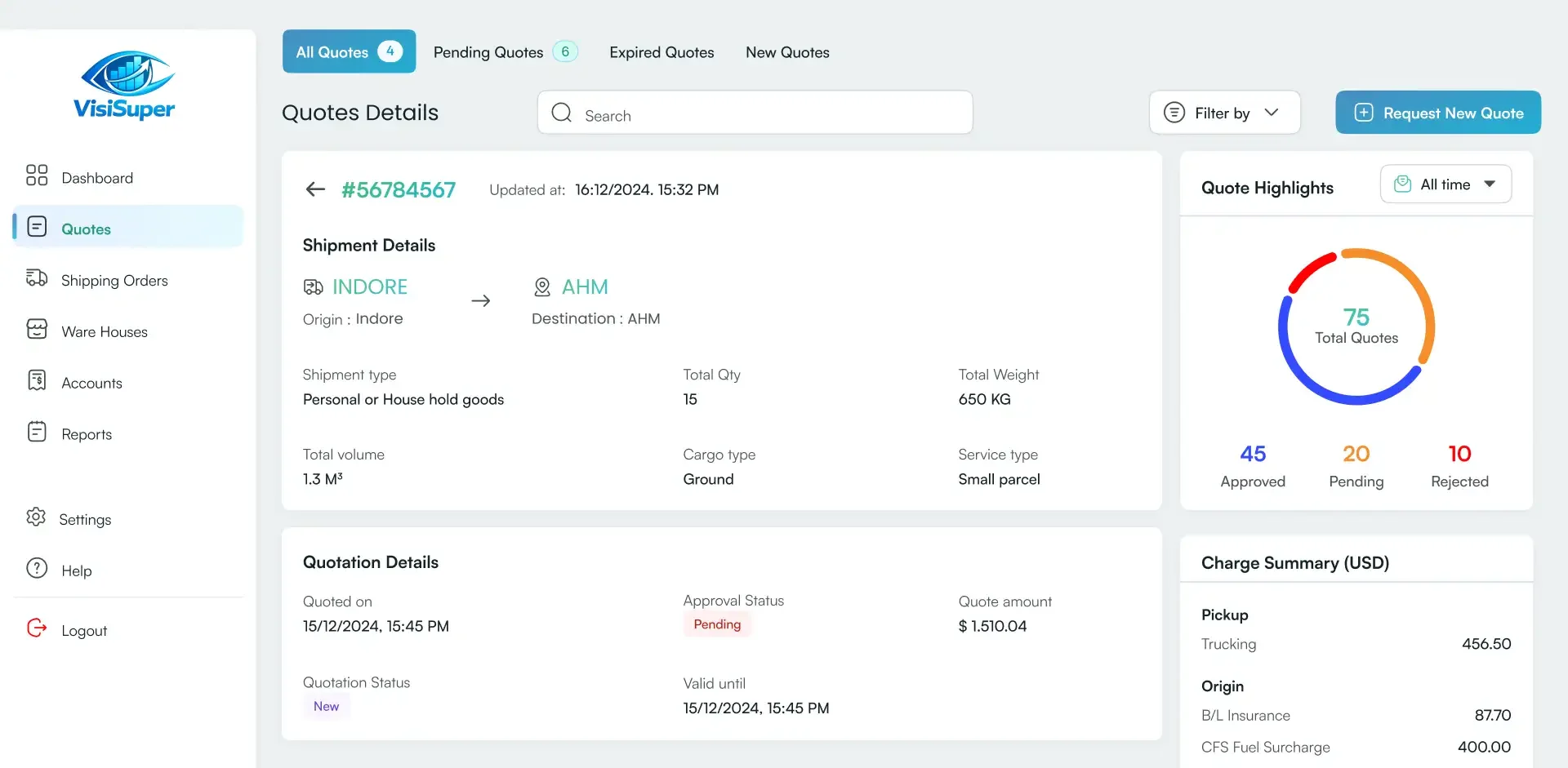Click Logout text in the sidebar
The image size is (1568, 768).
click(84, 630)
